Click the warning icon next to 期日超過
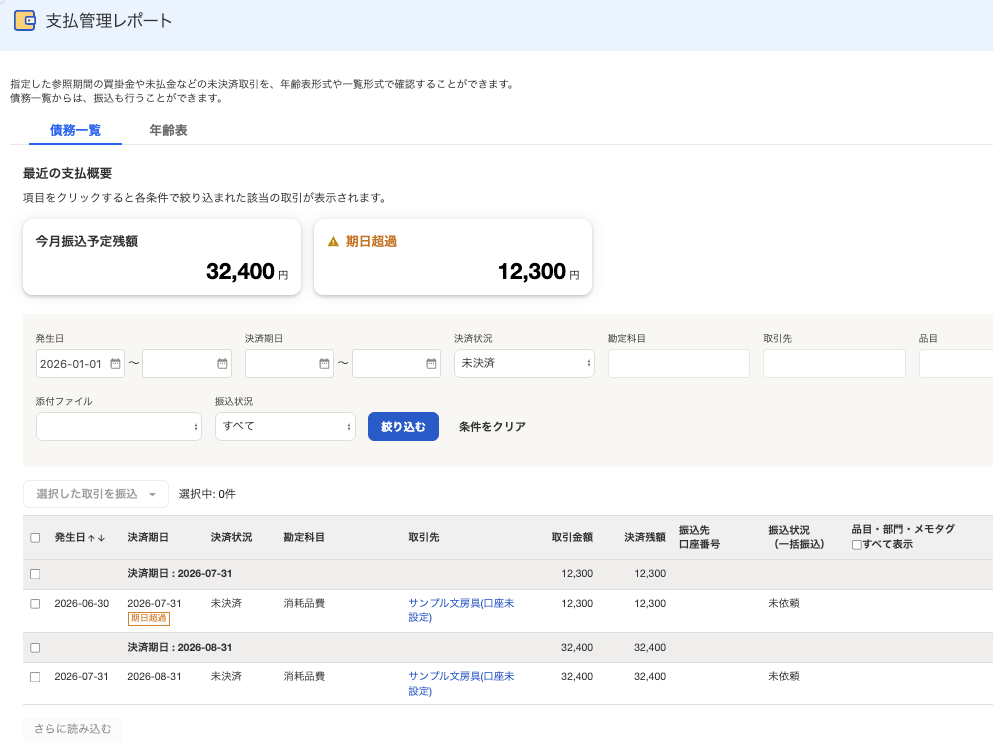 tap(333, 241)
